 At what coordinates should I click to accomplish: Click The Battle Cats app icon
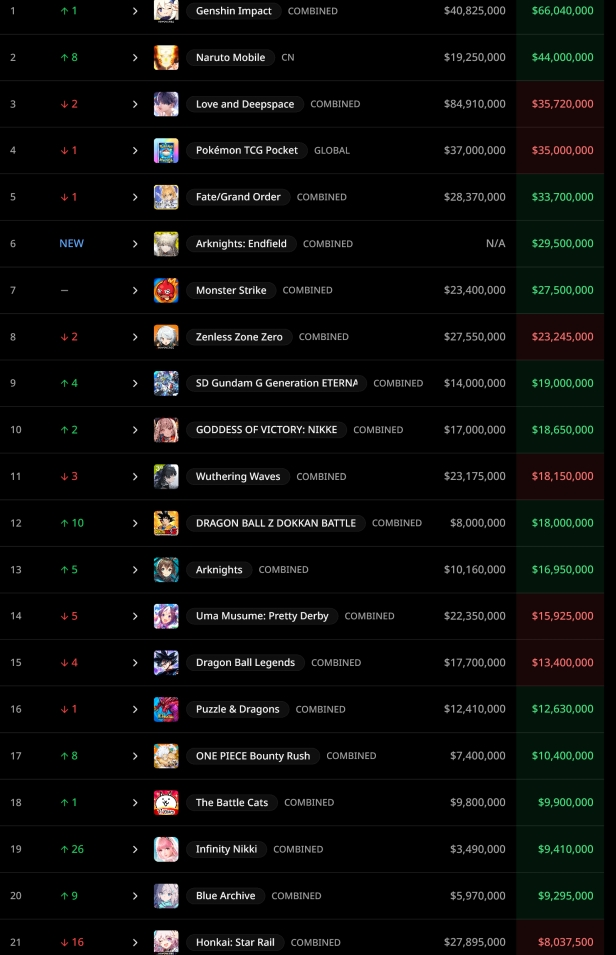pos(166,803)
